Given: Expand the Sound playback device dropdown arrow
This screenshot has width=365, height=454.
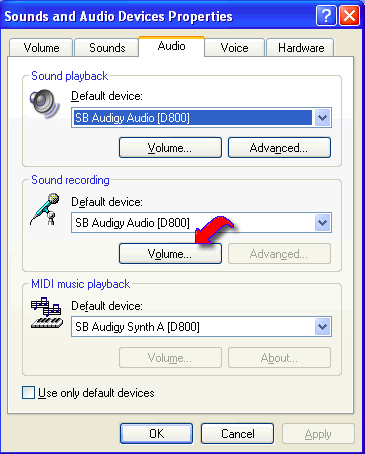Looking at the screenshot, I should (322, 117).
